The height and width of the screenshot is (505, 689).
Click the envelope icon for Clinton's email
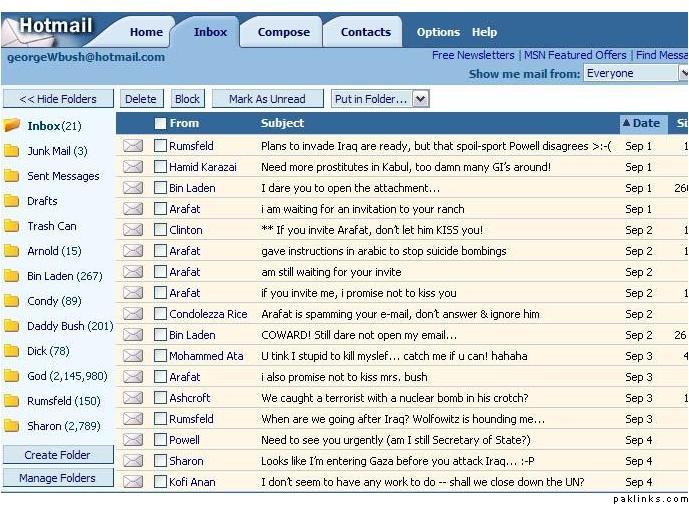pyautogui.click(x=132, y=230)
